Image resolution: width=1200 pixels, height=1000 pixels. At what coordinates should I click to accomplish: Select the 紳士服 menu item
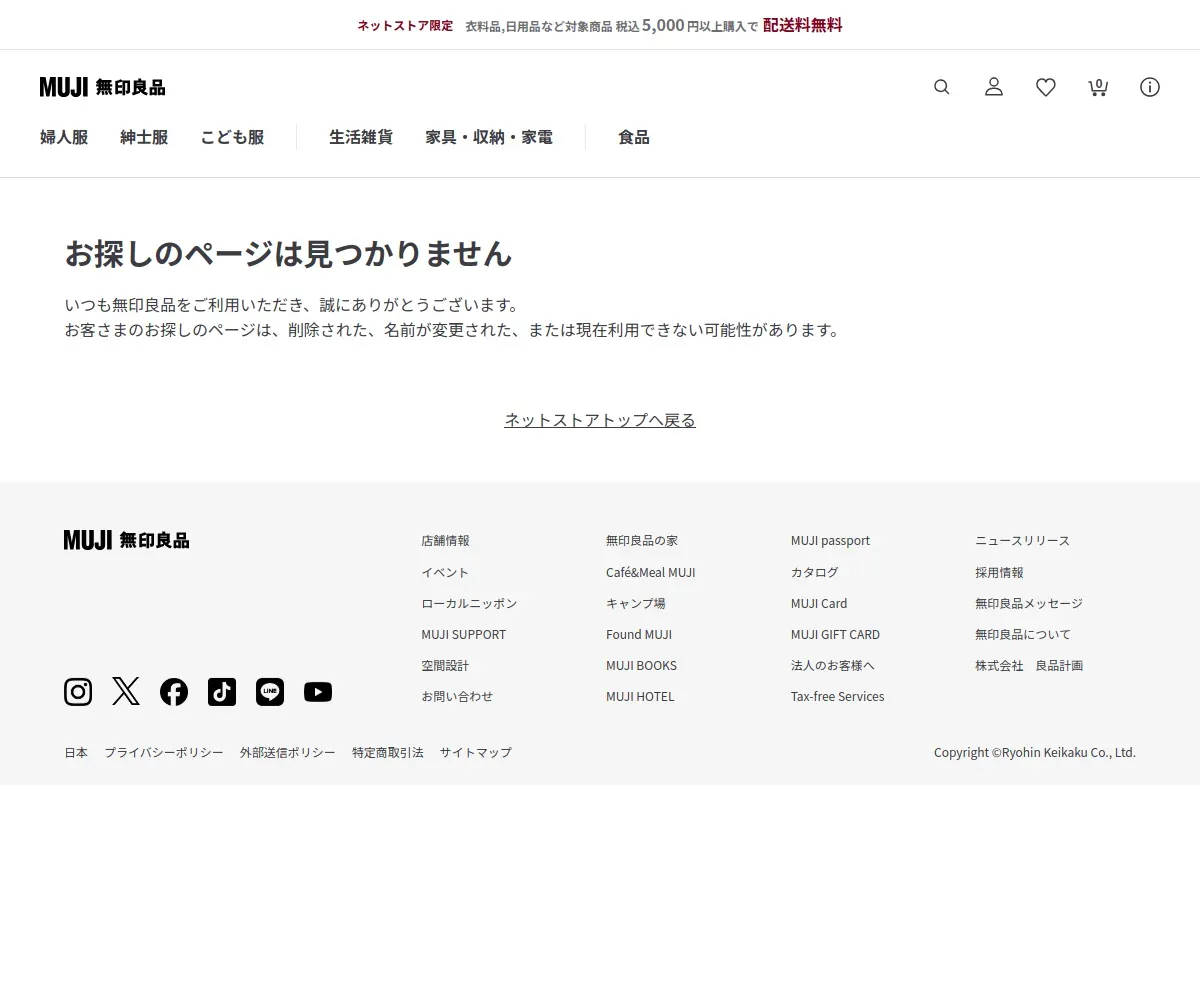point(144,137)
